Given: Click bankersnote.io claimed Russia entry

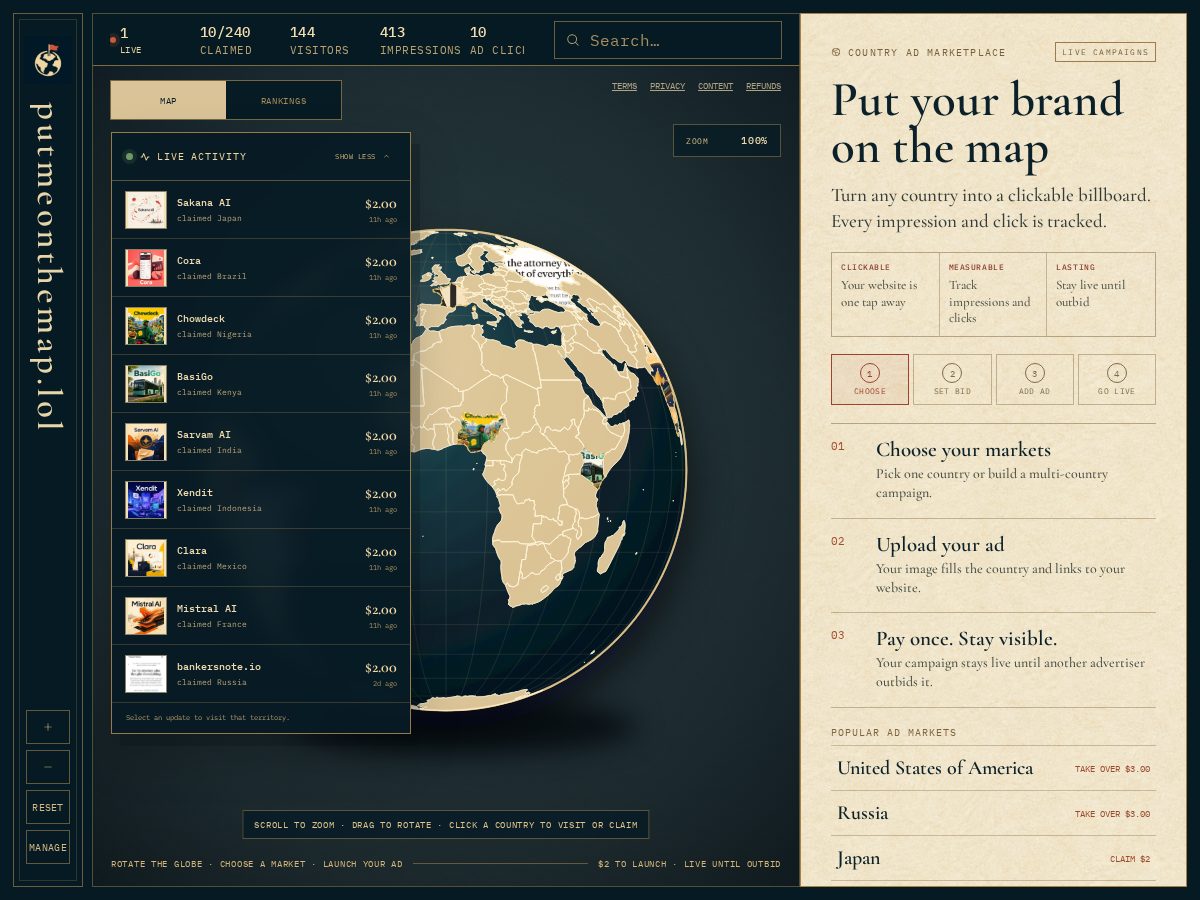Looking at the screenshot, I should click(x=261, y=674).
